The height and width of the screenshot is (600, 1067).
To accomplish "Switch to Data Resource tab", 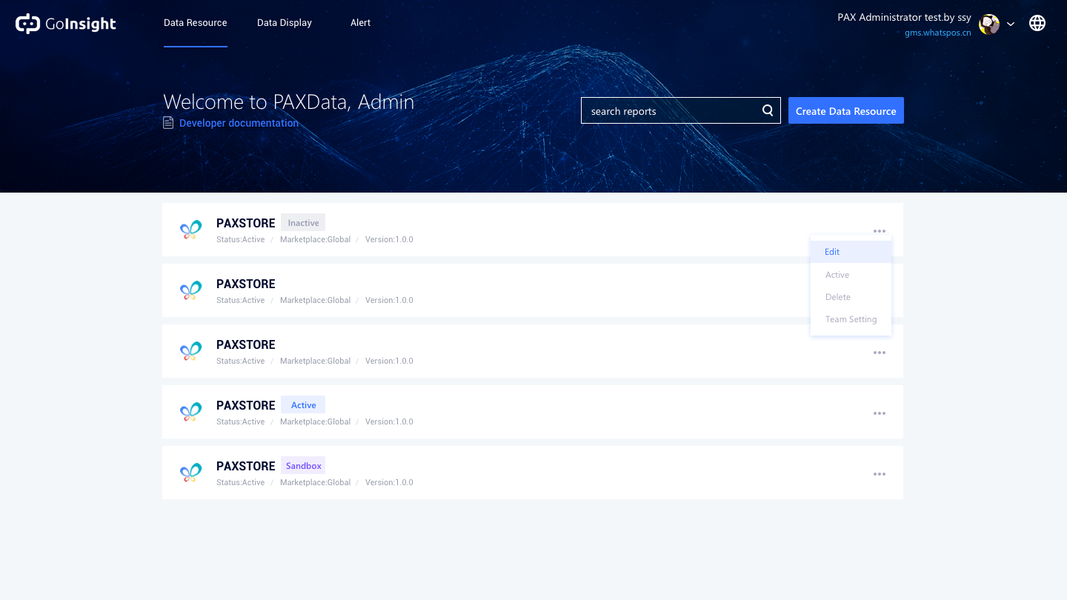I will [x=195, y=22].
